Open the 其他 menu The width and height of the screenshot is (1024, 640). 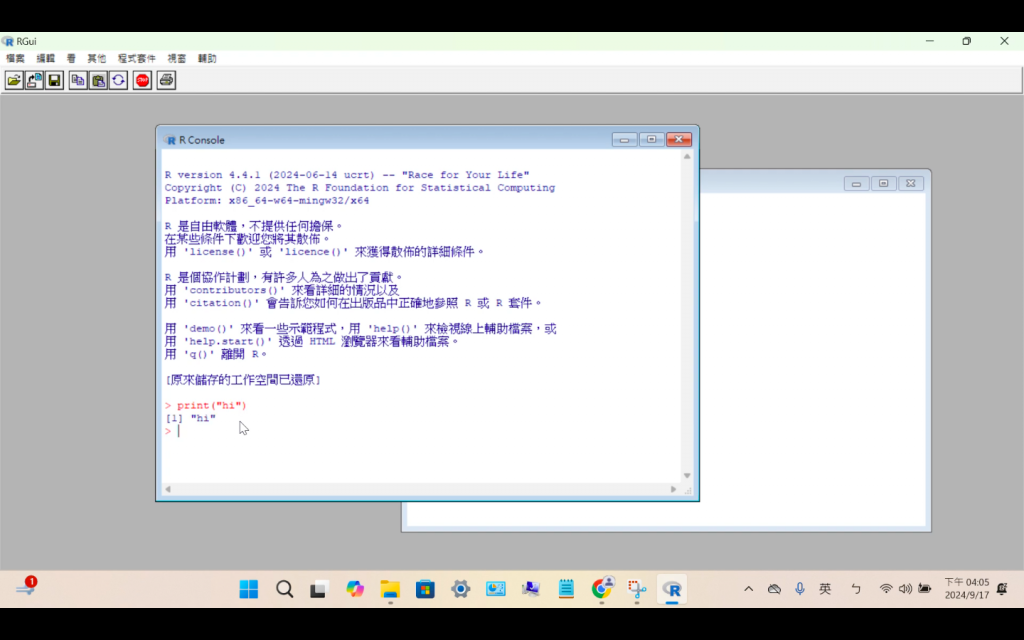(x=97, y=58)
